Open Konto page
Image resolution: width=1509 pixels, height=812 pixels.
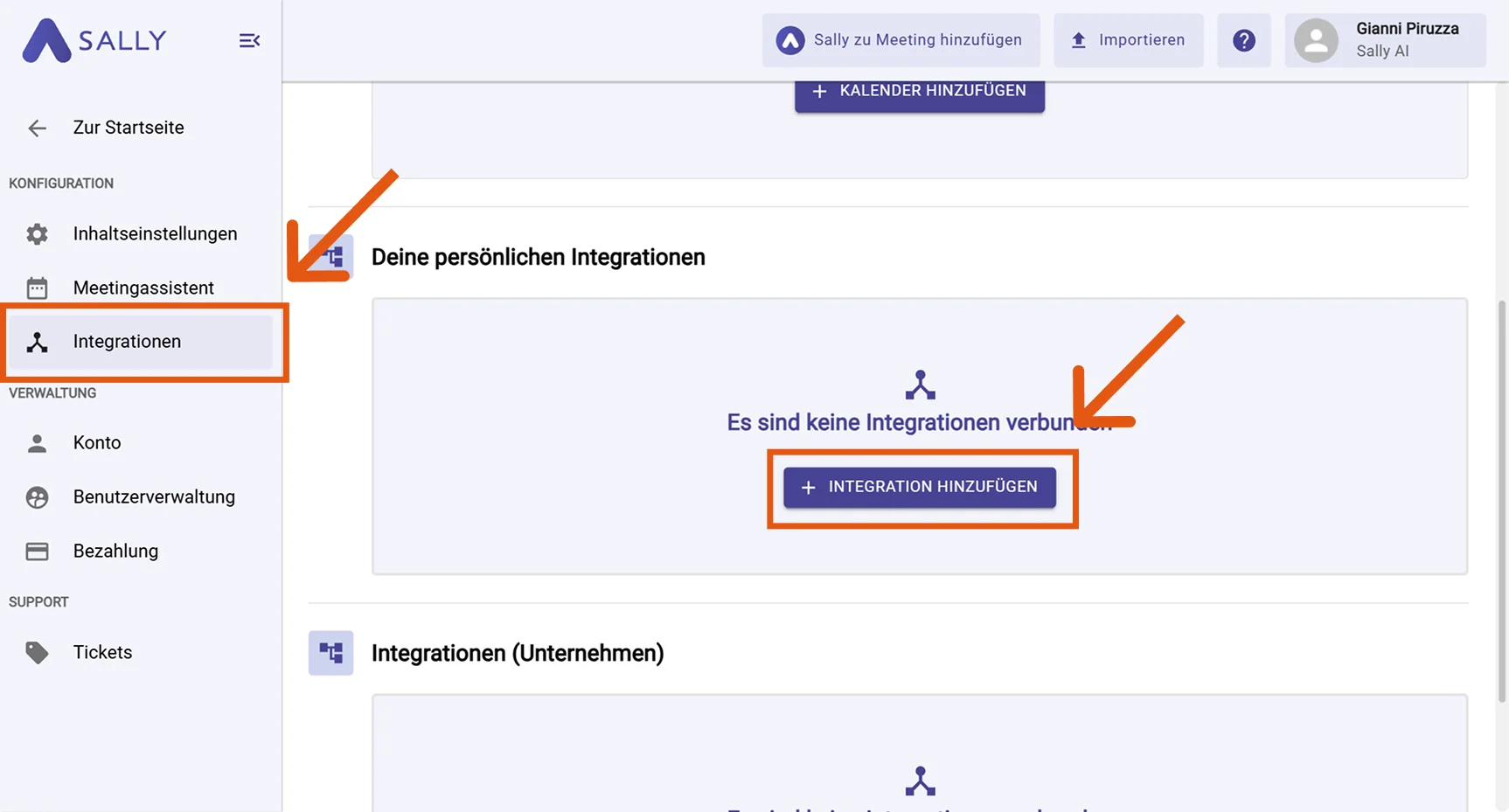97,442
